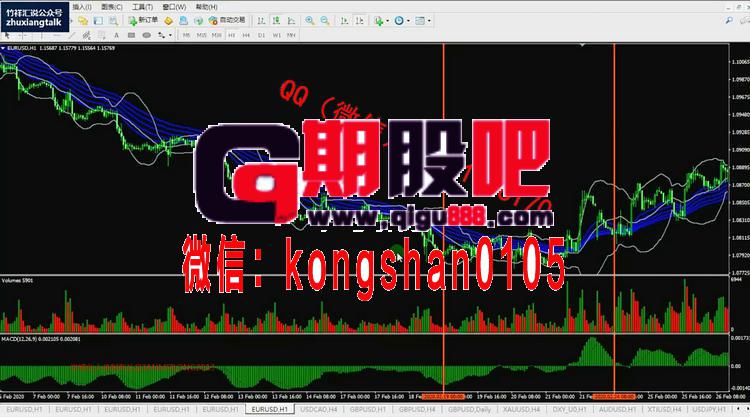
Task: Open MetaEditor yellow diamond icon
Action: [168, 21]
